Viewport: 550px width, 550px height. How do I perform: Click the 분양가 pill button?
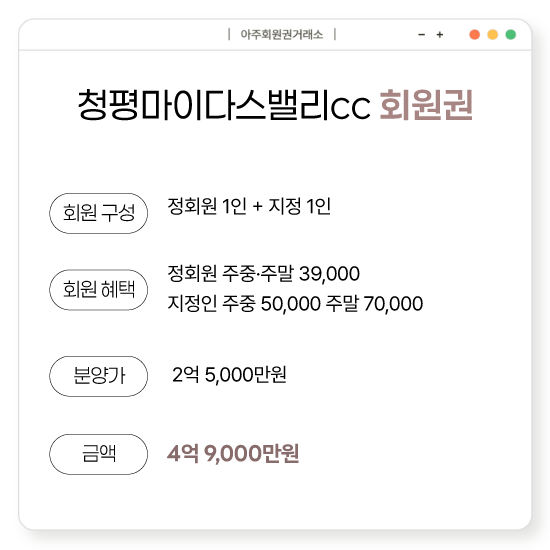coord(99,376)
